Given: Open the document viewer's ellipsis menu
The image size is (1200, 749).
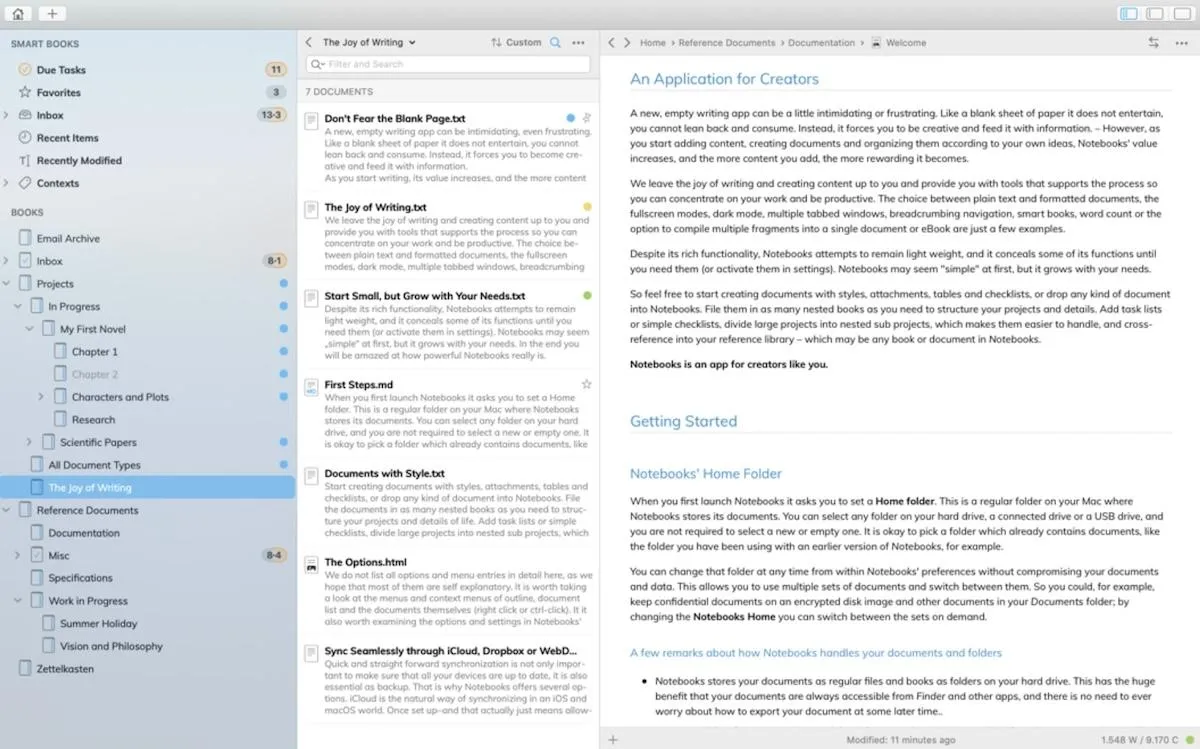Looking at the screenshot, I should point(1179,42).
